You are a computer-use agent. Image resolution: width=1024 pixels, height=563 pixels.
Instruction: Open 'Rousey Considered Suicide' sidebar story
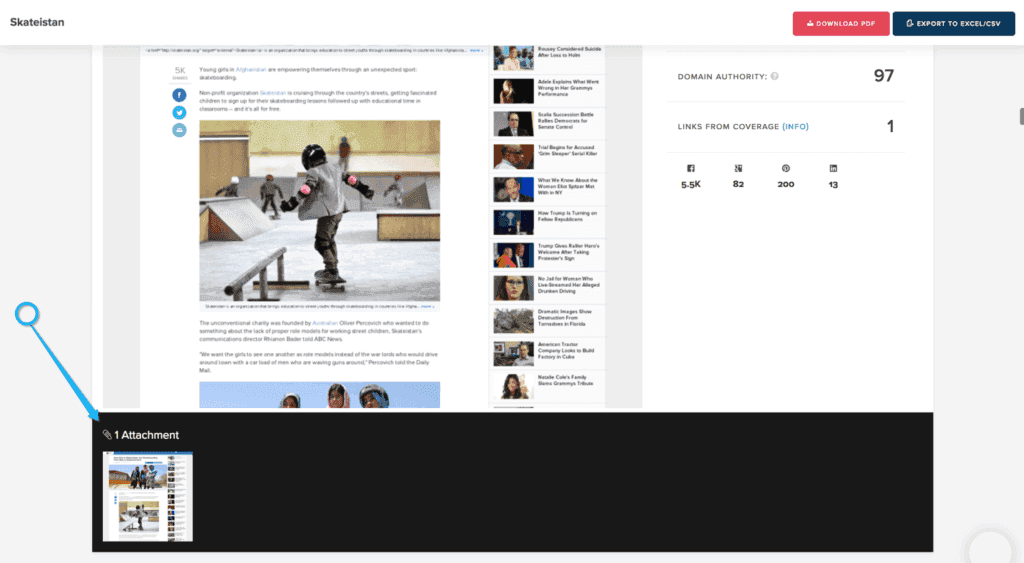point(547,57)
